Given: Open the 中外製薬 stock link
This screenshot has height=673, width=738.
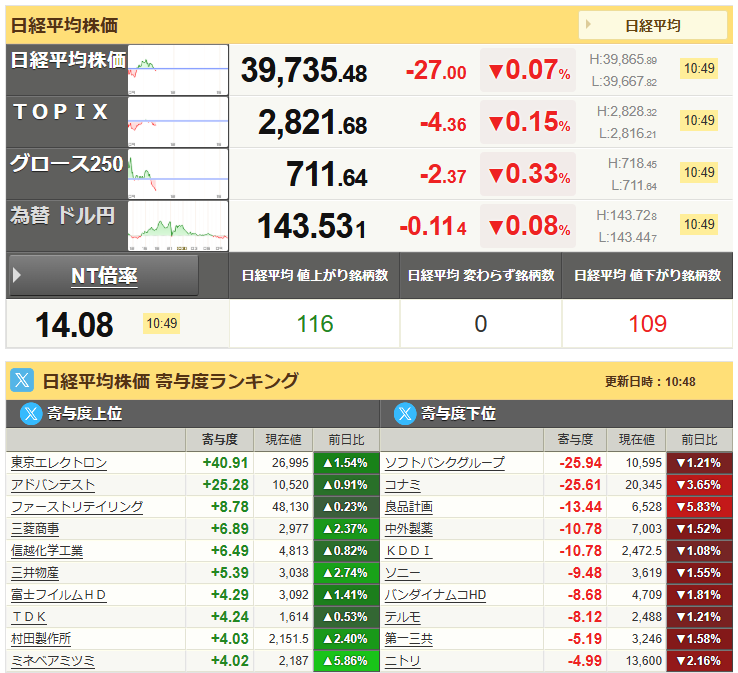Looking at the screenshot, I should [409, 529].
